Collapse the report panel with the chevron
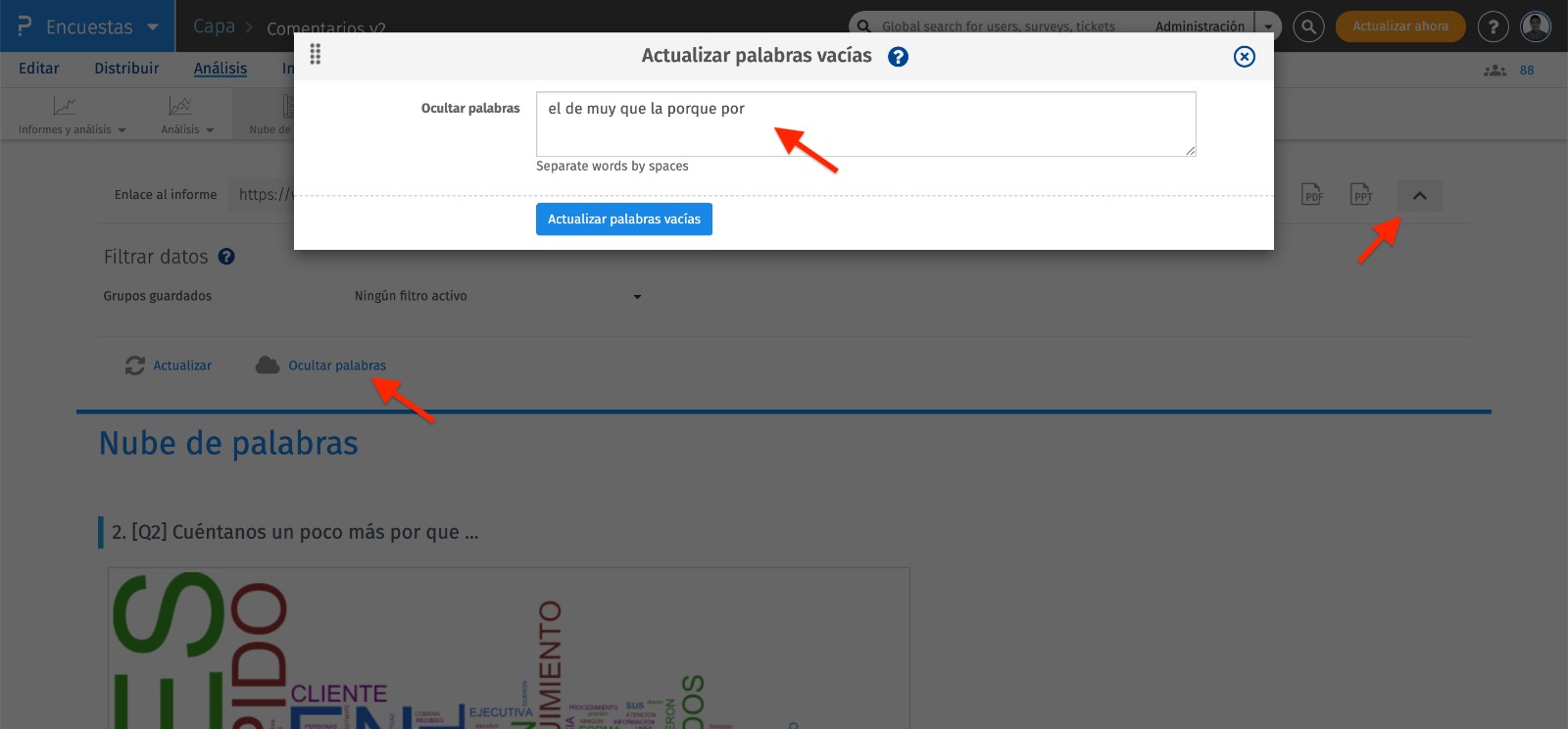This screenshot has width=1568, height=729. [x=1420, y=196]
